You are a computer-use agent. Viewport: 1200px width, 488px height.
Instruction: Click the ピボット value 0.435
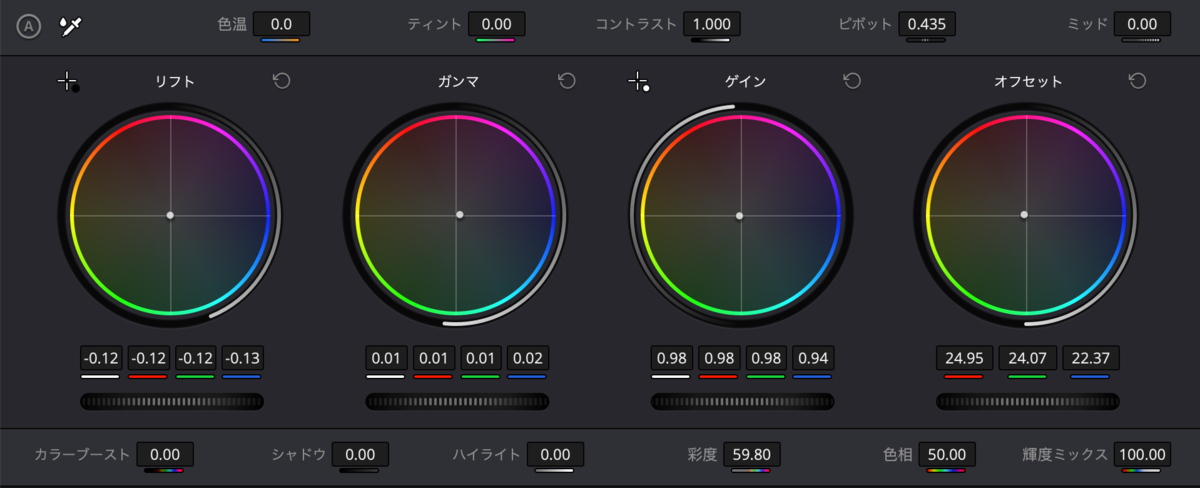927,23
